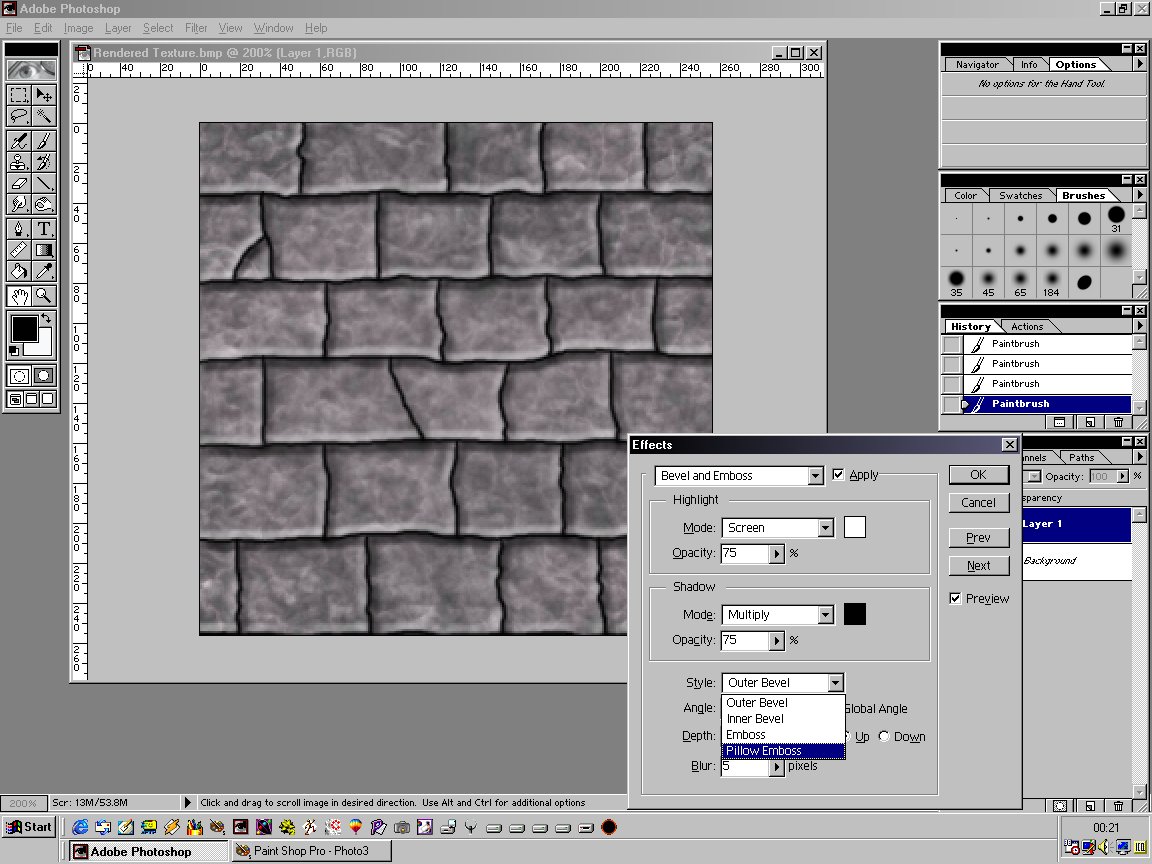
Task: Open the Shadow Opacity slider arrow
Action: 777,641
